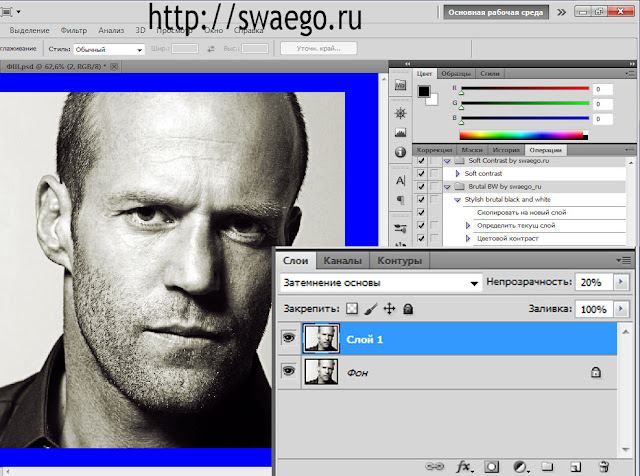This screenshot has height=476, width=640.
Task: Open the Стиль dropdown showing Обычный
Action: (109, 49)
